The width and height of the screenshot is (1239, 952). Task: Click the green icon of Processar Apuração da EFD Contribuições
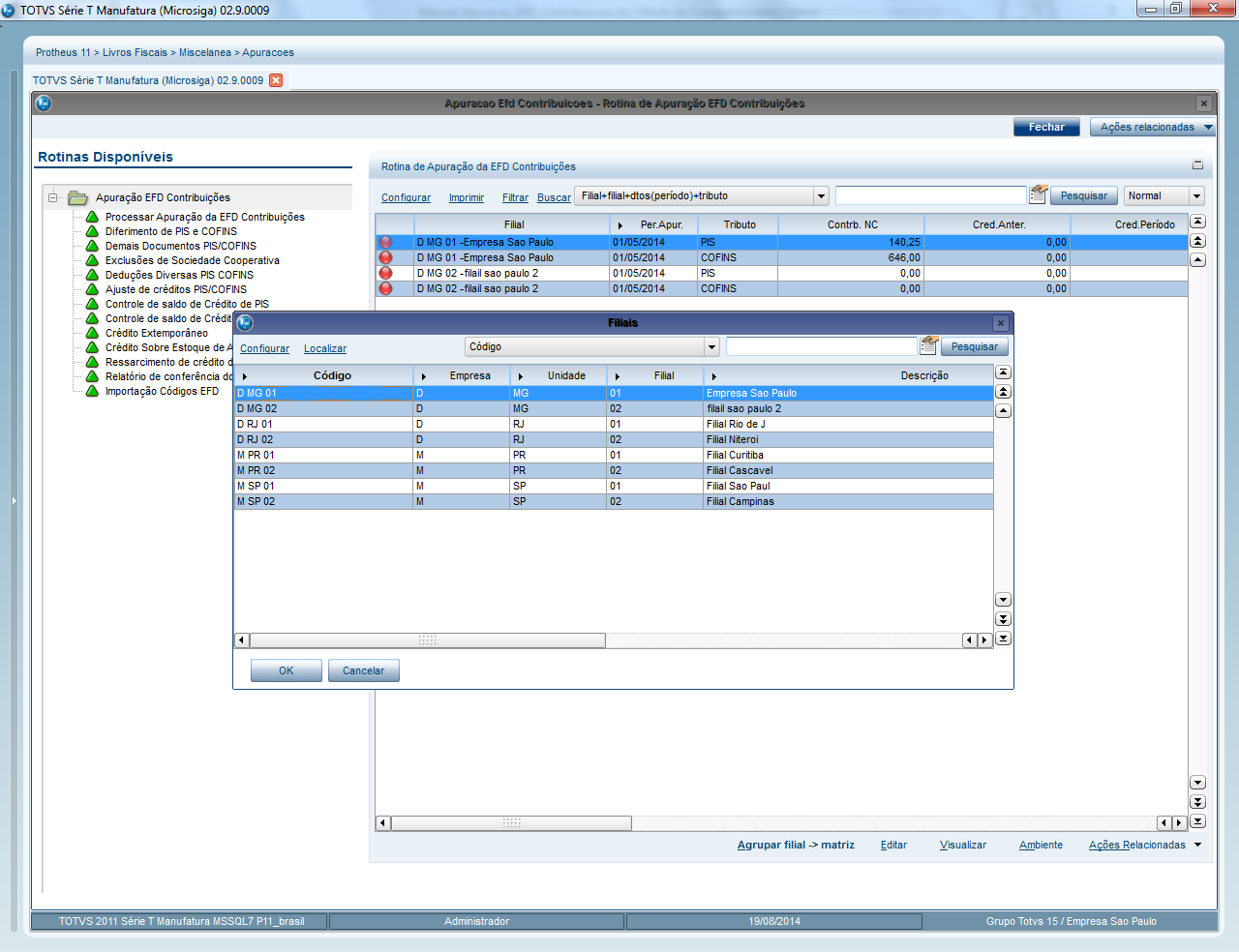pyautogui.click(x=92, y=217)
